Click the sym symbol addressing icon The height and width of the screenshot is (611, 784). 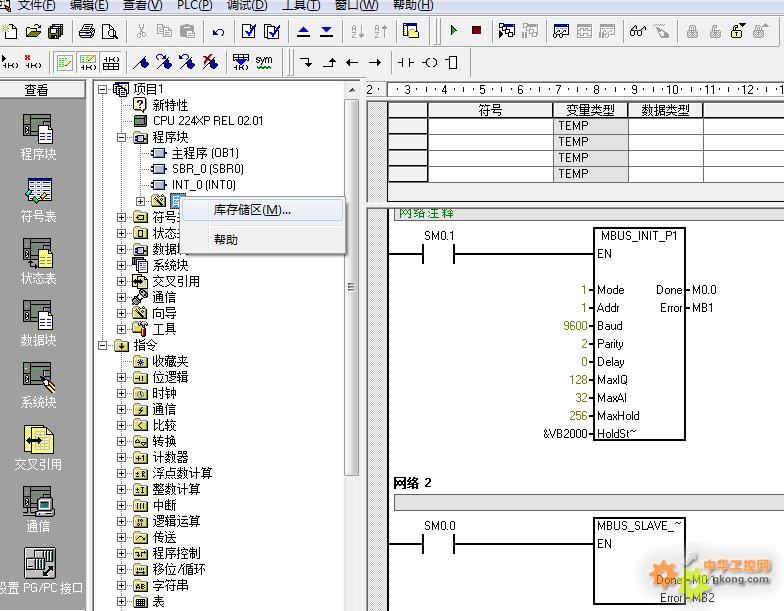tap(264, 62)
